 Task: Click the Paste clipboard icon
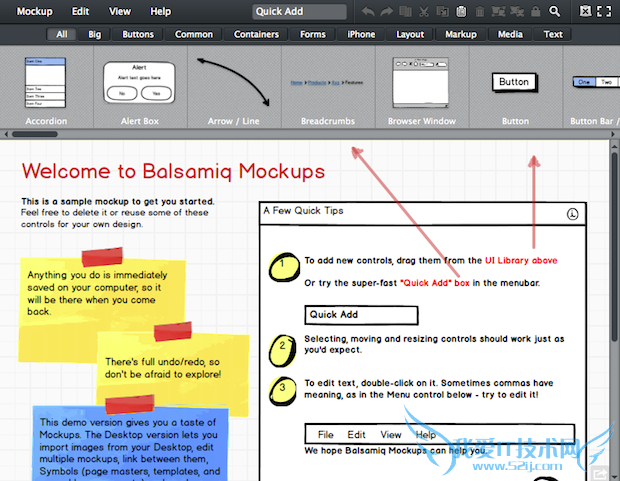[461, 11]
